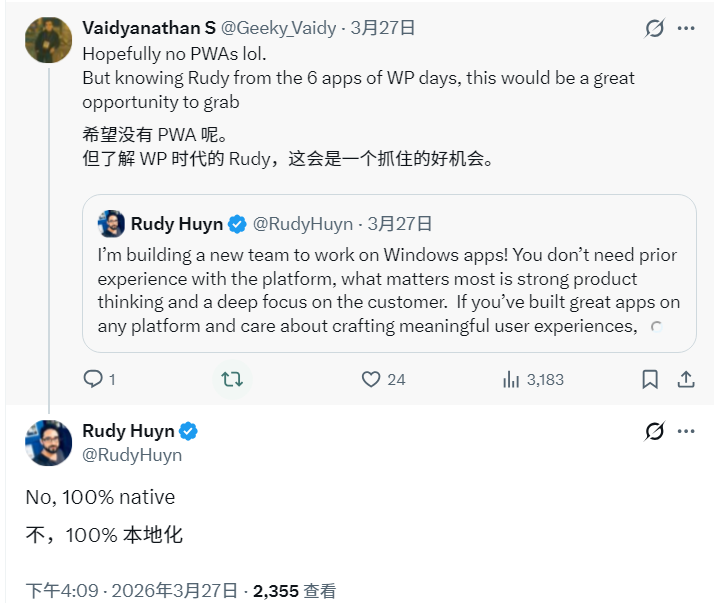714x603 pixels.
Task: Like the tweet with 24 likes
Action: 372,379
